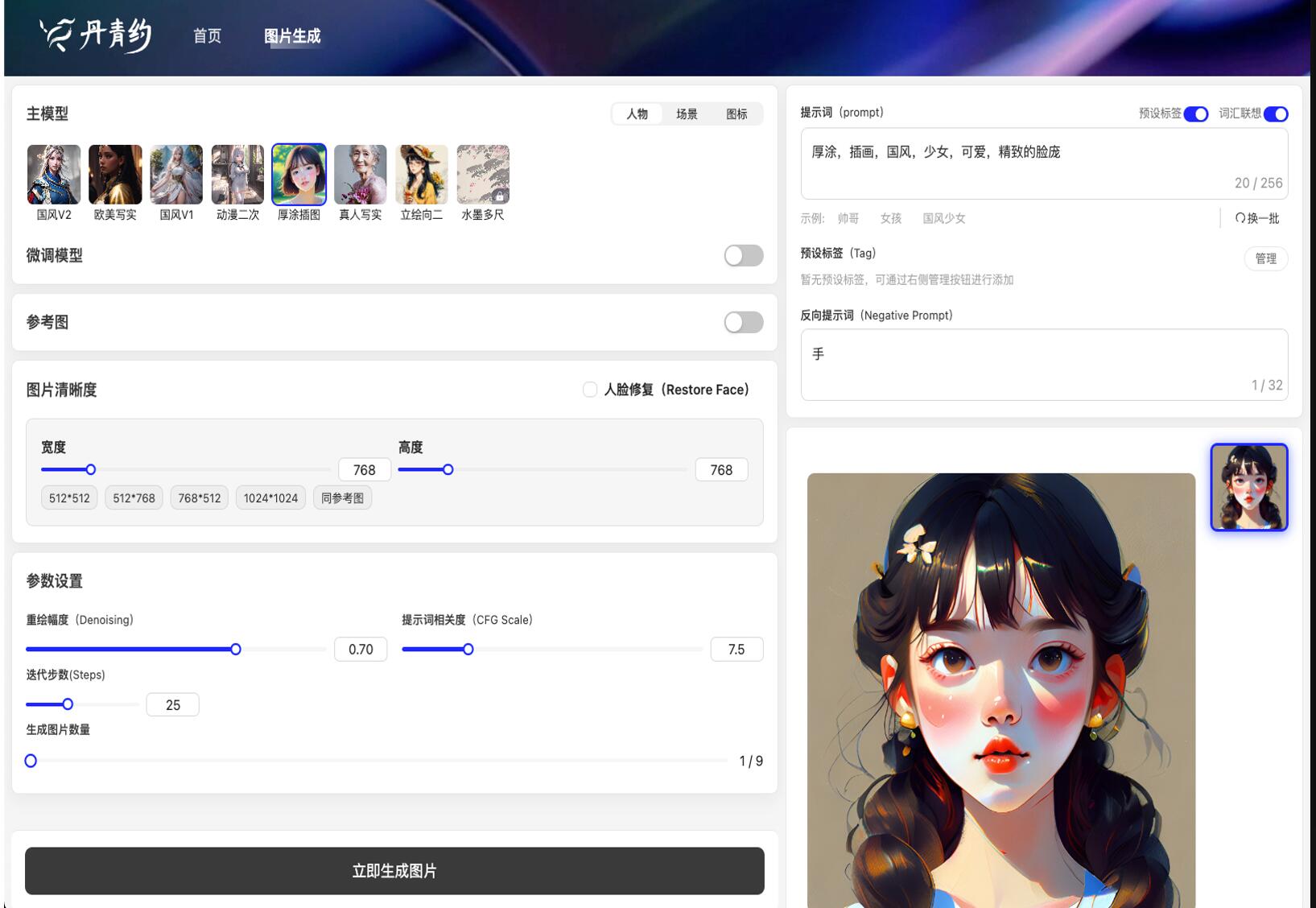Open the 首页 navigation item
This screenshot has width=1316, height=908.
(207, 36)
